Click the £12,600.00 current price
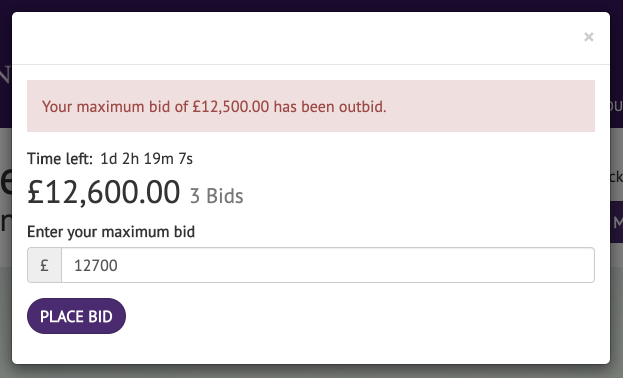 (x=103, y=192)
